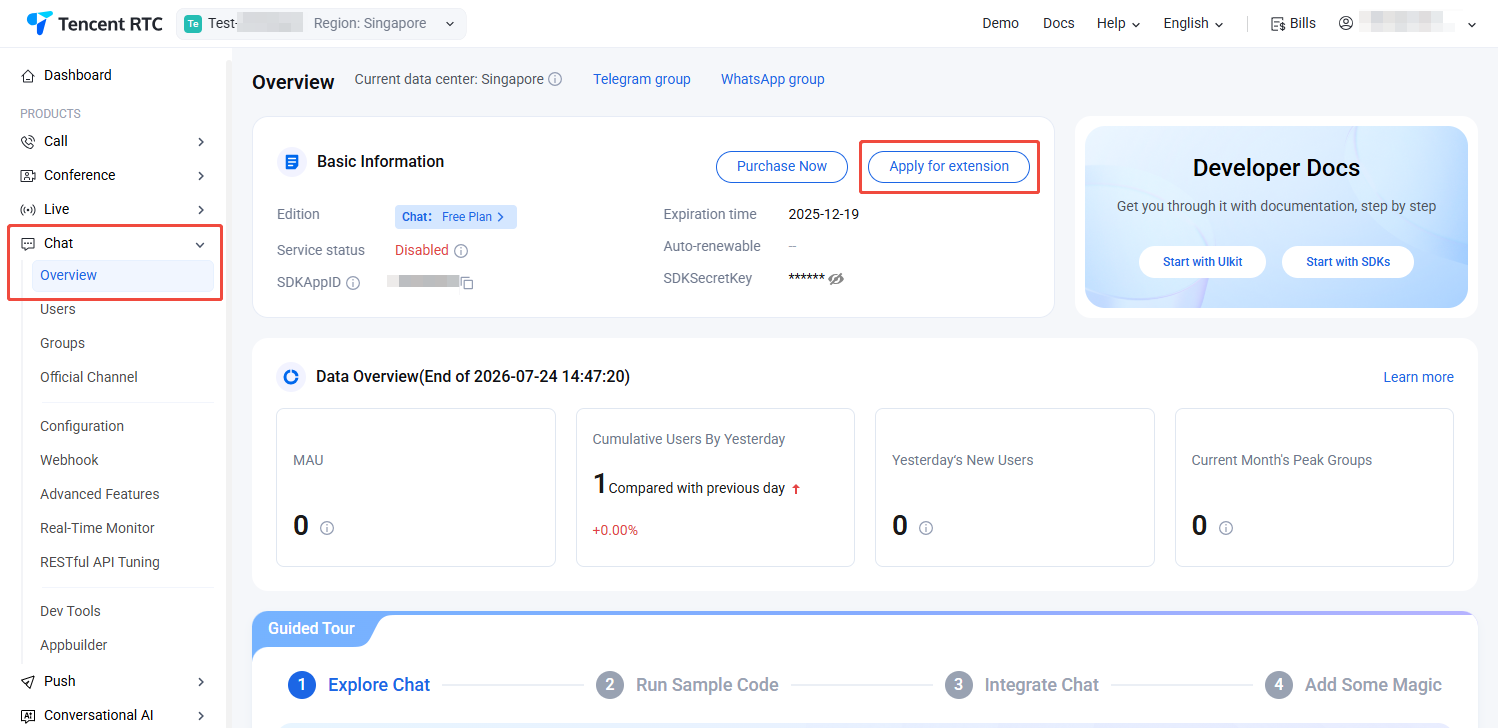Click the Apply for extension button
This screenshot has width=1498, height=728.
949,167
